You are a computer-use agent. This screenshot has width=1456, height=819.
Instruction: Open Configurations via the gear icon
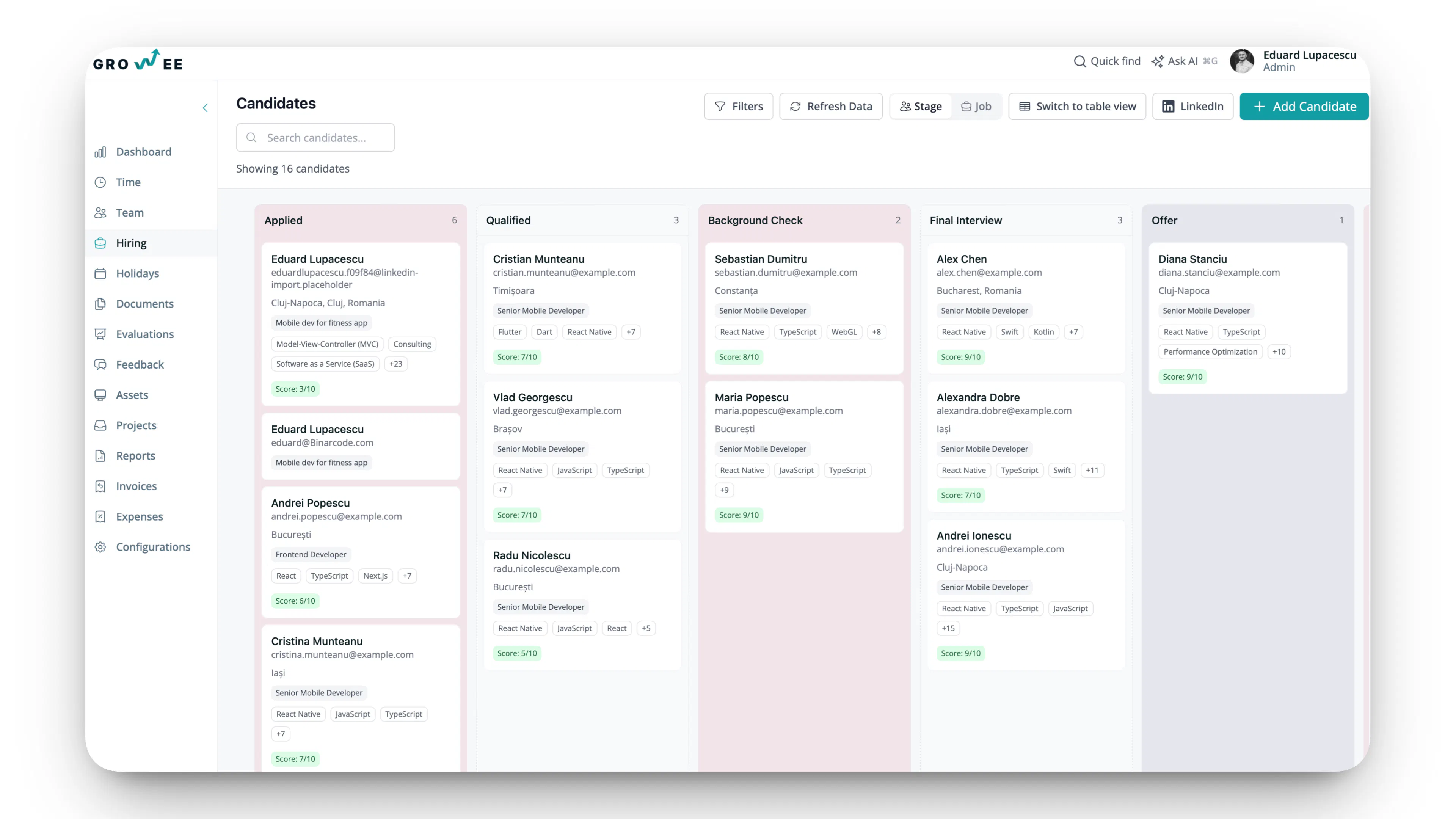coord(100,546)
